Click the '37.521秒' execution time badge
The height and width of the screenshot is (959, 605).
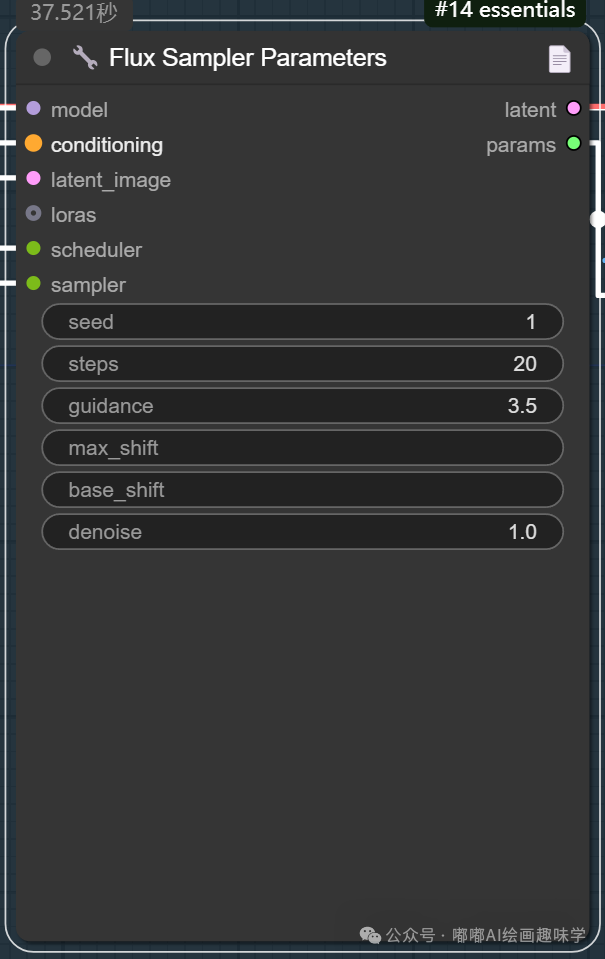pyautogui.click(x=70, y=13)
